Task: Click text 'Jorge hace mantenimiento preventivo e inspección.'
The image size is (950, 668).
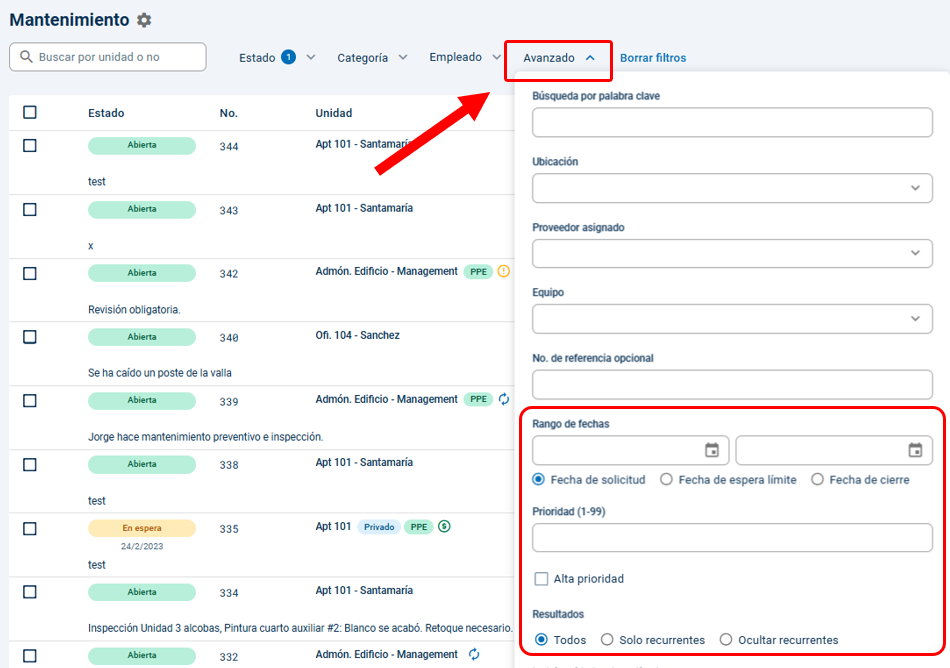Action: tap(205, 437)
